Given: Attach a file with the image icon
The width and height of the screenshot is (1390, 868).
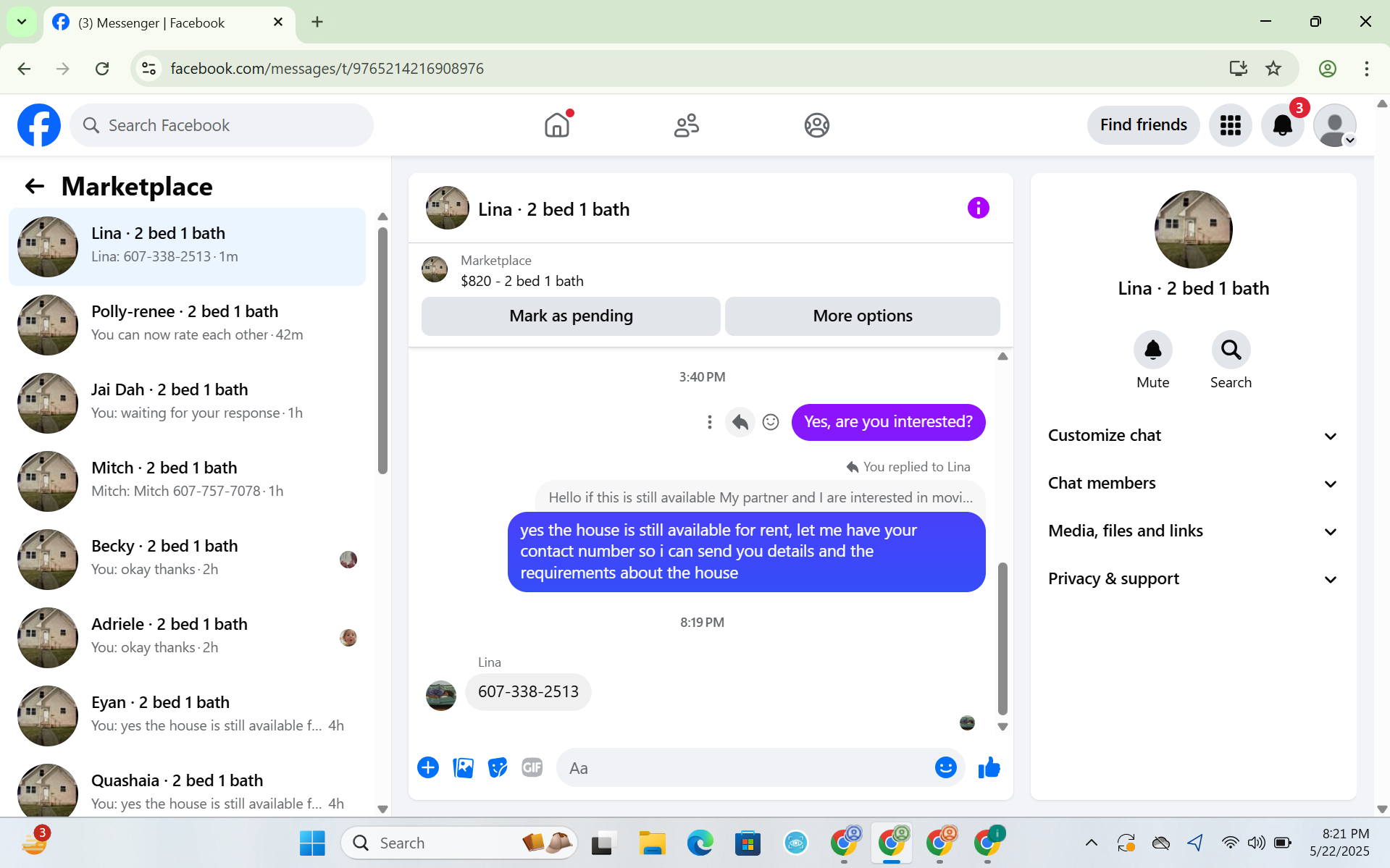Looking at the screenshot, I should click(x=463, y=767).
